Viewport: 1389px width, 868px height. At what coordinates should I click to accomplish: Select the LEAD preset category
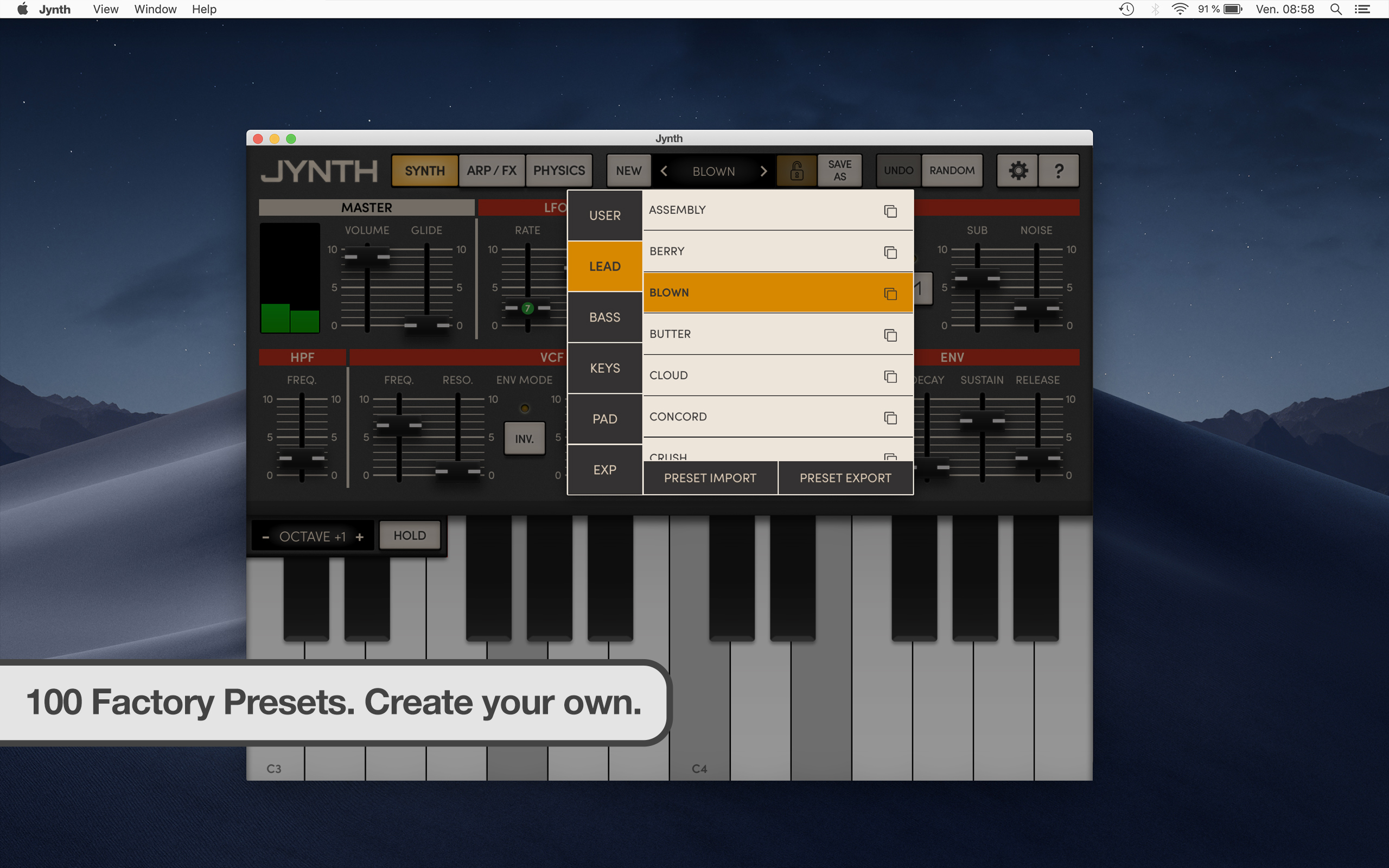pos(604,266)
